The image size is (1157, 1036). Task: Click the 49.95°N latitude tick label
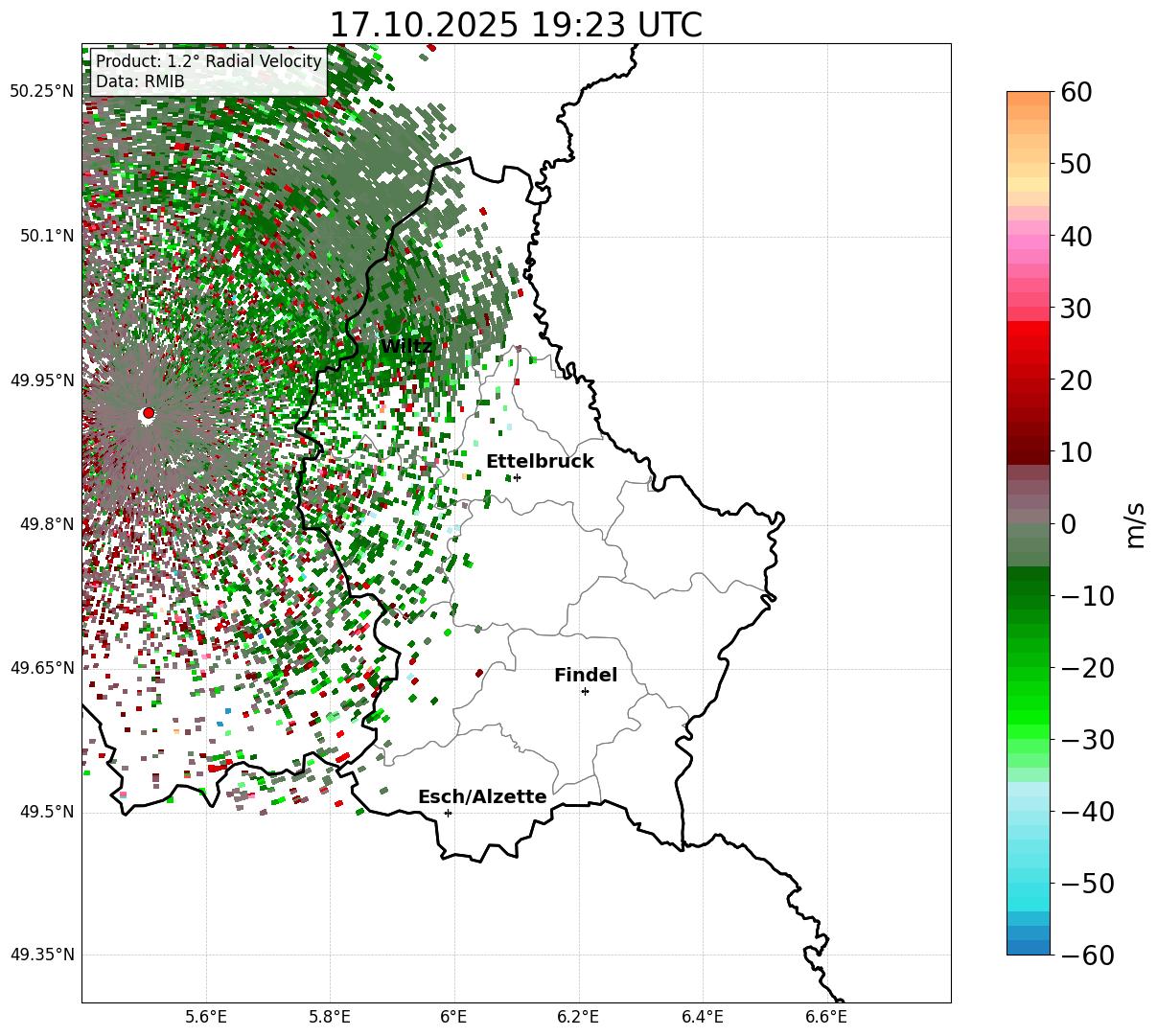(41, 380)
